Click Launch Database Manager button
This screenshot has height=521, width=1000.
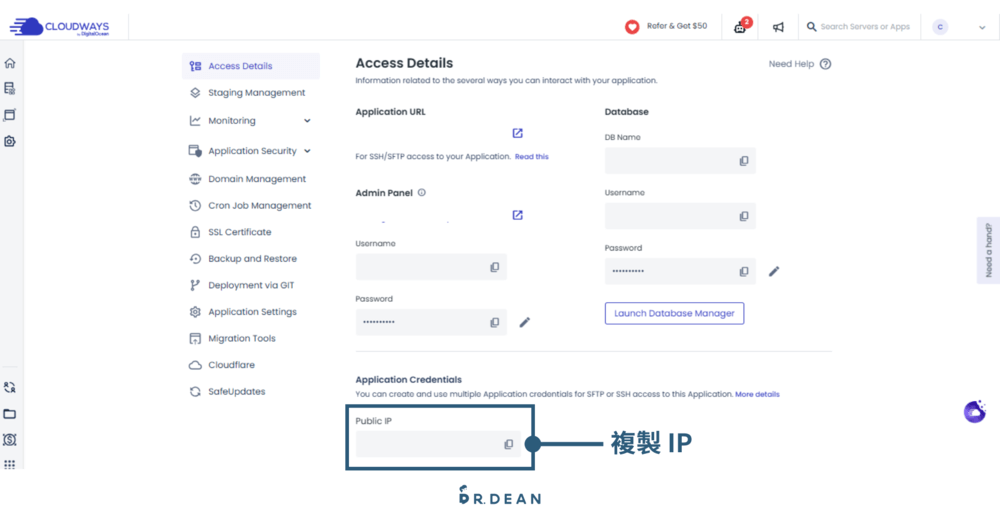(674, 313)
